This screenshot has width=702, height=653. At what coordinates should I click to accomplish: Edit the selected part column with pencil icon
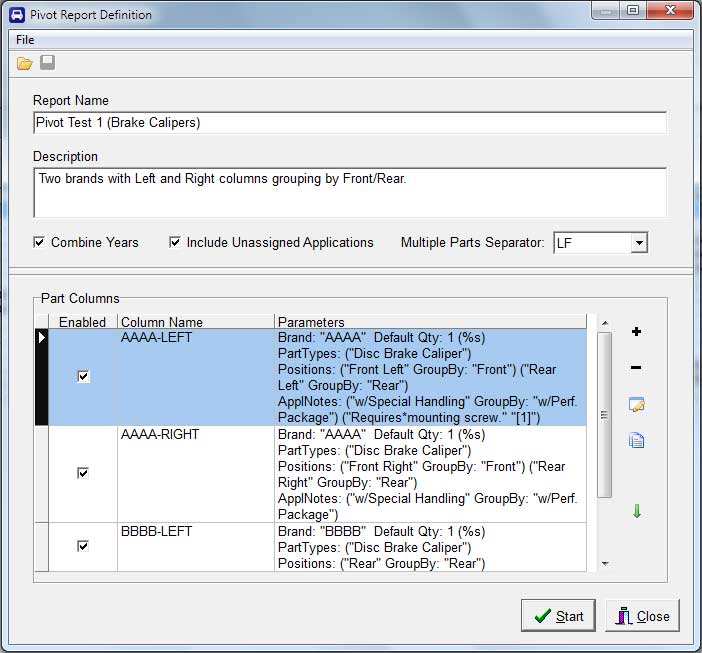(636, 405)
